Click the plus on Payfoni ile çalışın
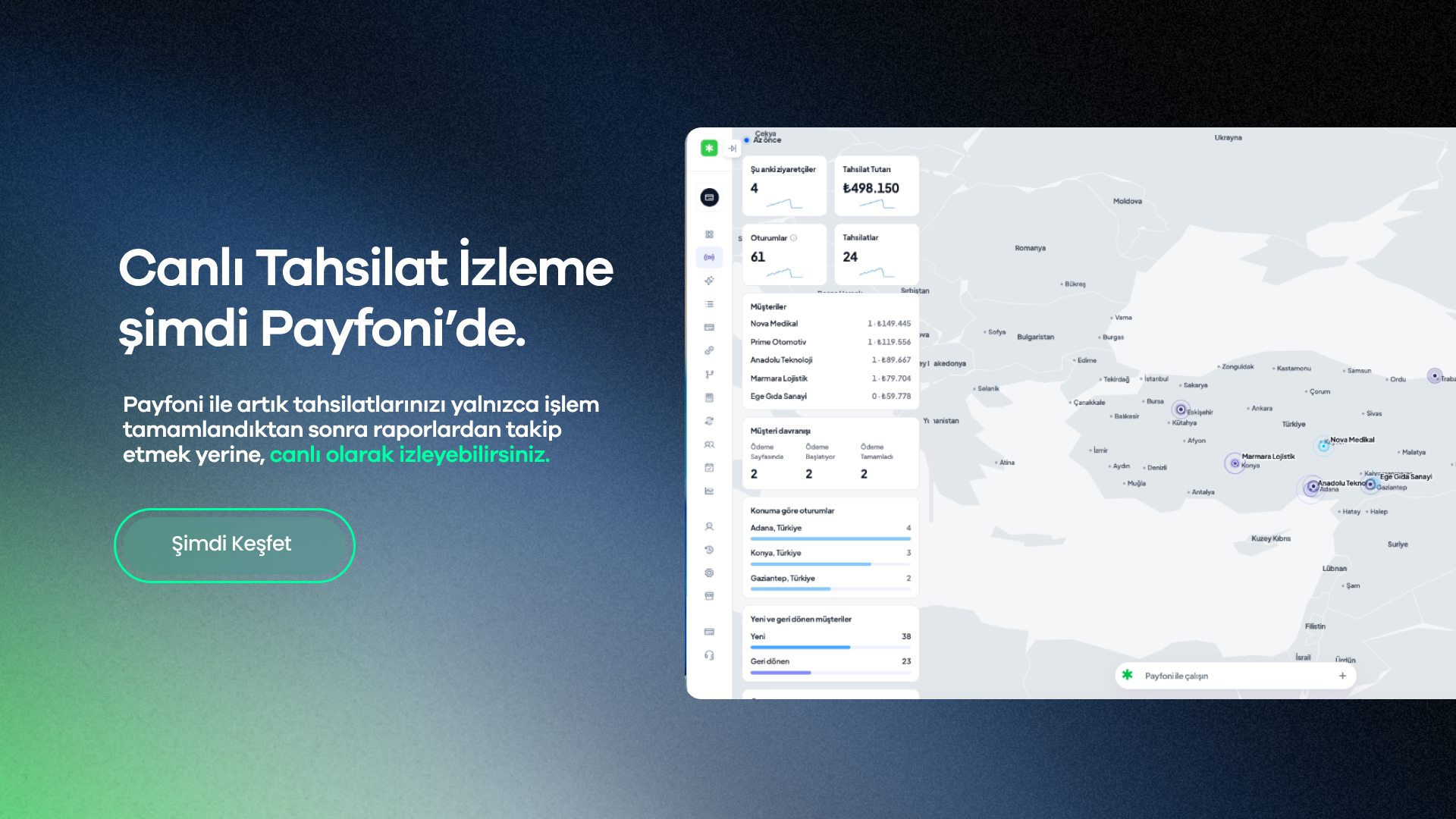The image size is (1456, 819). 1342,676
